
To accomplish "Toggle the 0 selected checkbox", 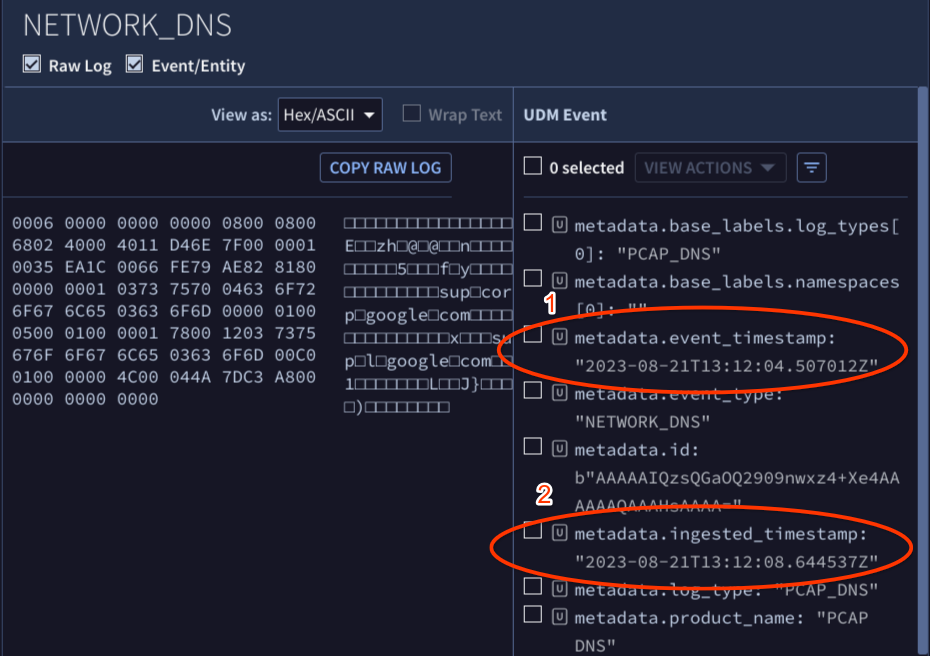I will pyautogui.click(x=532, y=166).
